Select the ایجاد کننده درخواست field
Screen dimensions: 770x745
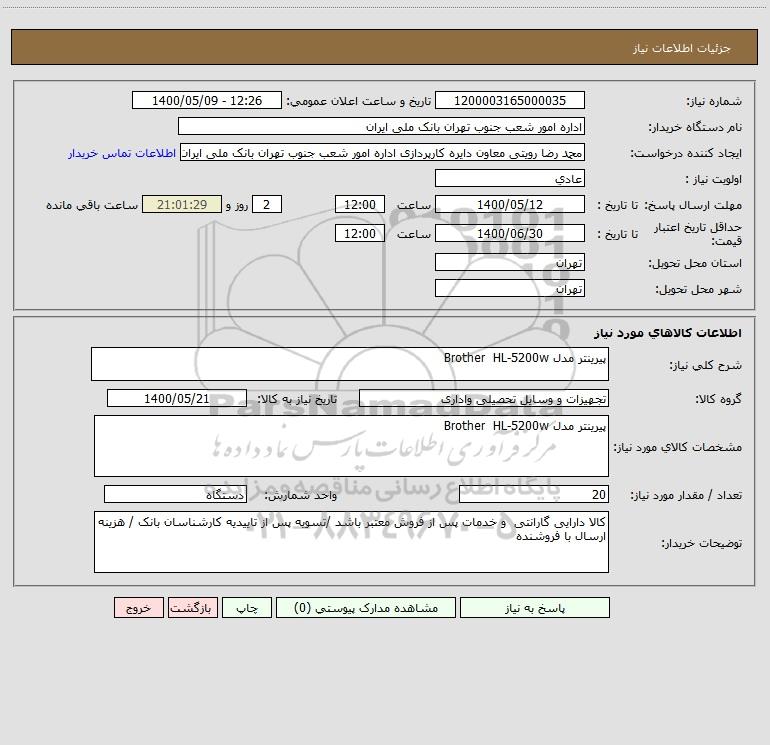click(383, 152)
